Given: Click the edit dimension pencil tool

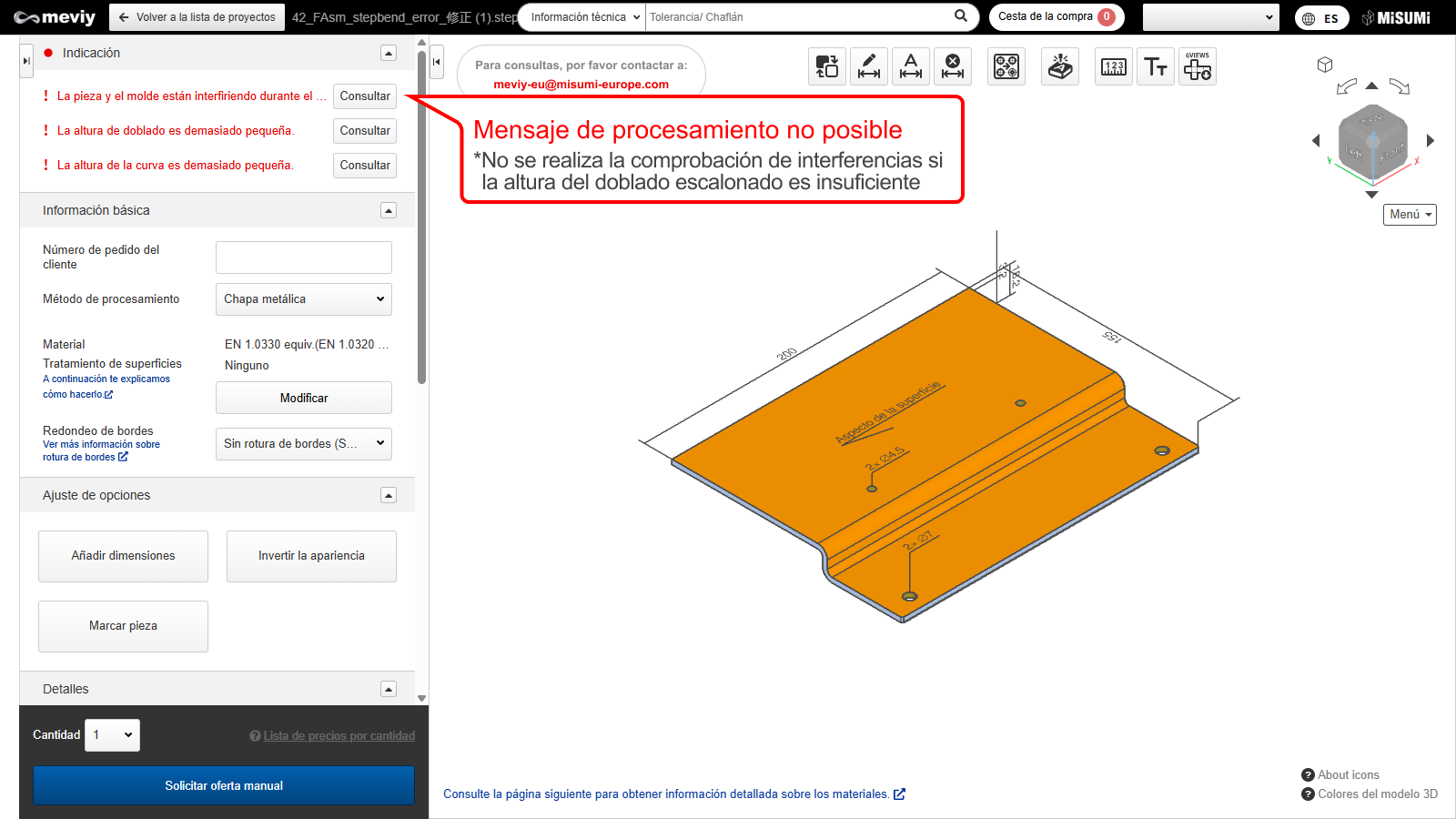Looking at the screenshot, I should tap(868, 66).
